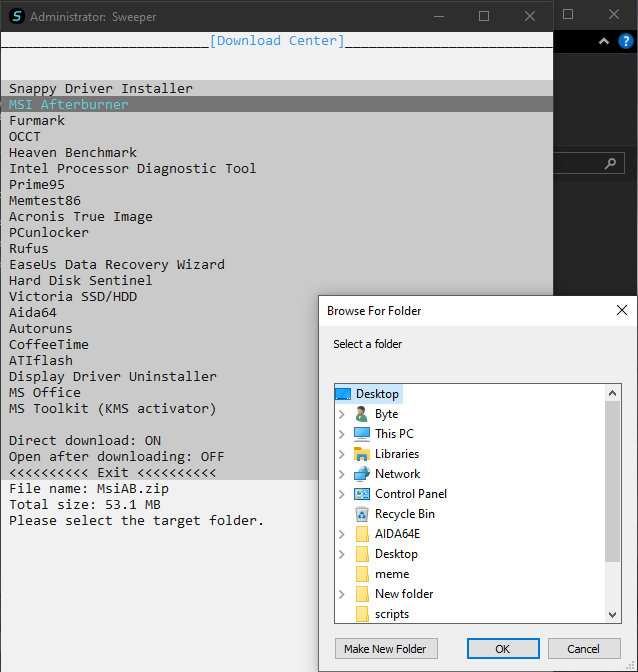Toggle Direct download: ON setting

[x=85, y=441]
